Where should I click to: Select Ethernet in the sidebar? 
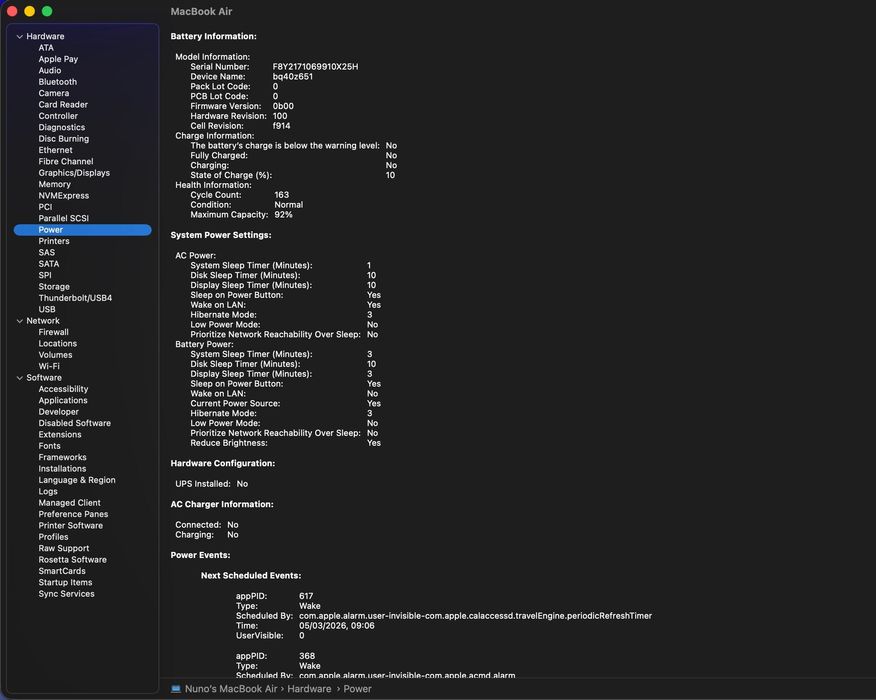pos(55,150)
